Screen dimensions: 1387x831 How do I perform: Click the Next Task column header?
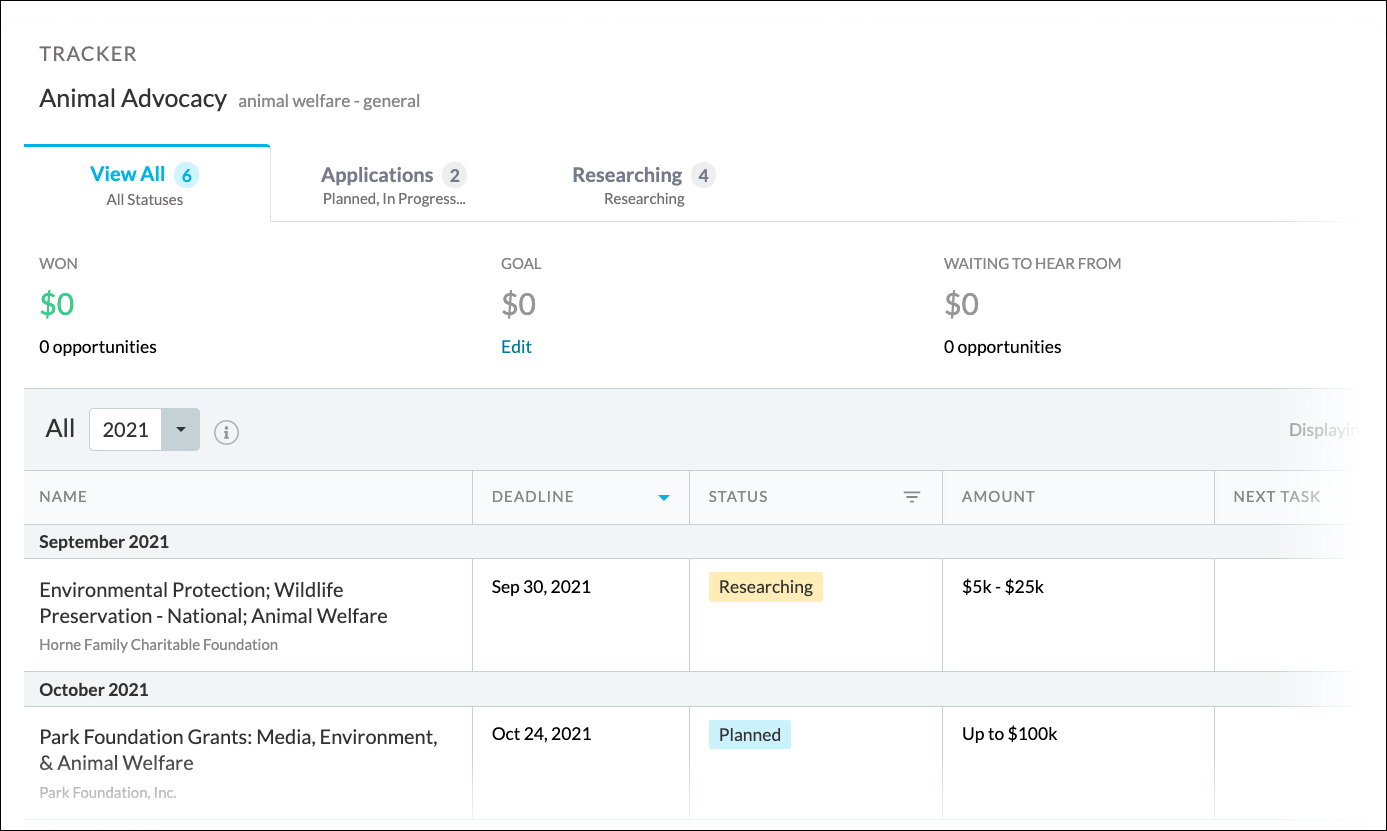click(x=1276, y=497)
